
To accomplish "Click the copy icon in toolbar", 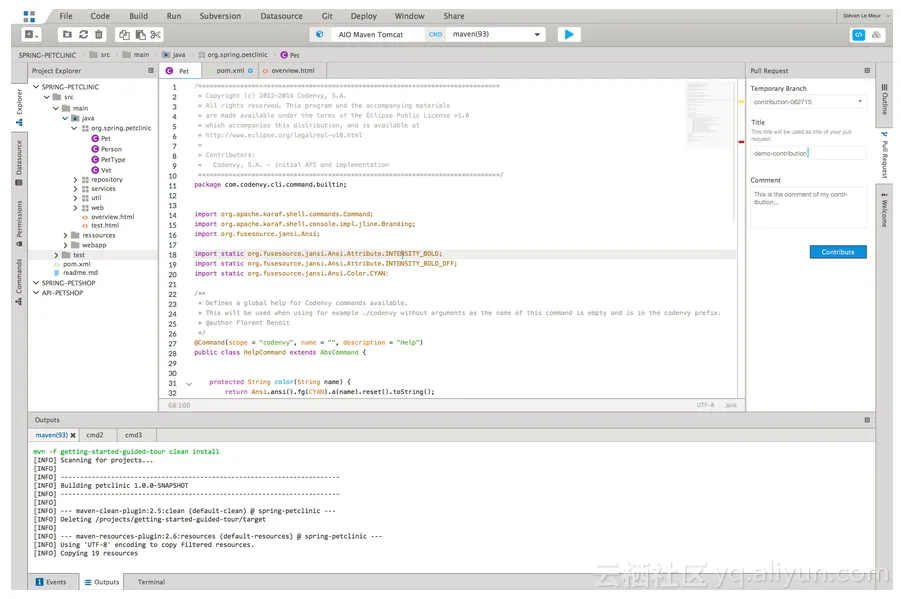I will click(124, 35).
